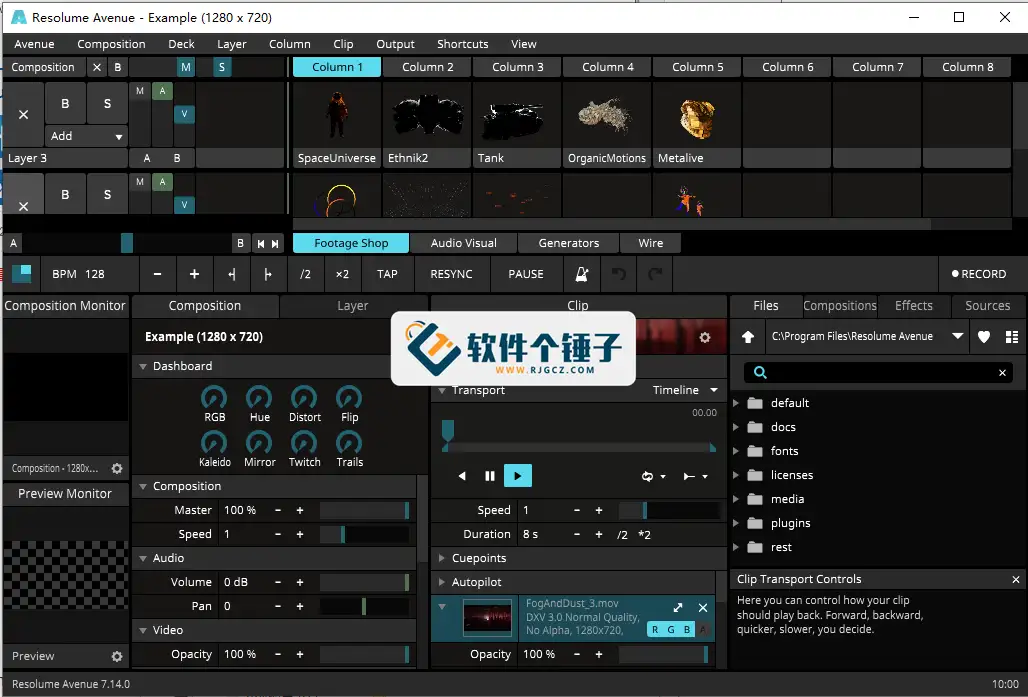Click the metronome icon in the transport bar
This screenshot has width=1028, height=697.
[x=583, y=273]
